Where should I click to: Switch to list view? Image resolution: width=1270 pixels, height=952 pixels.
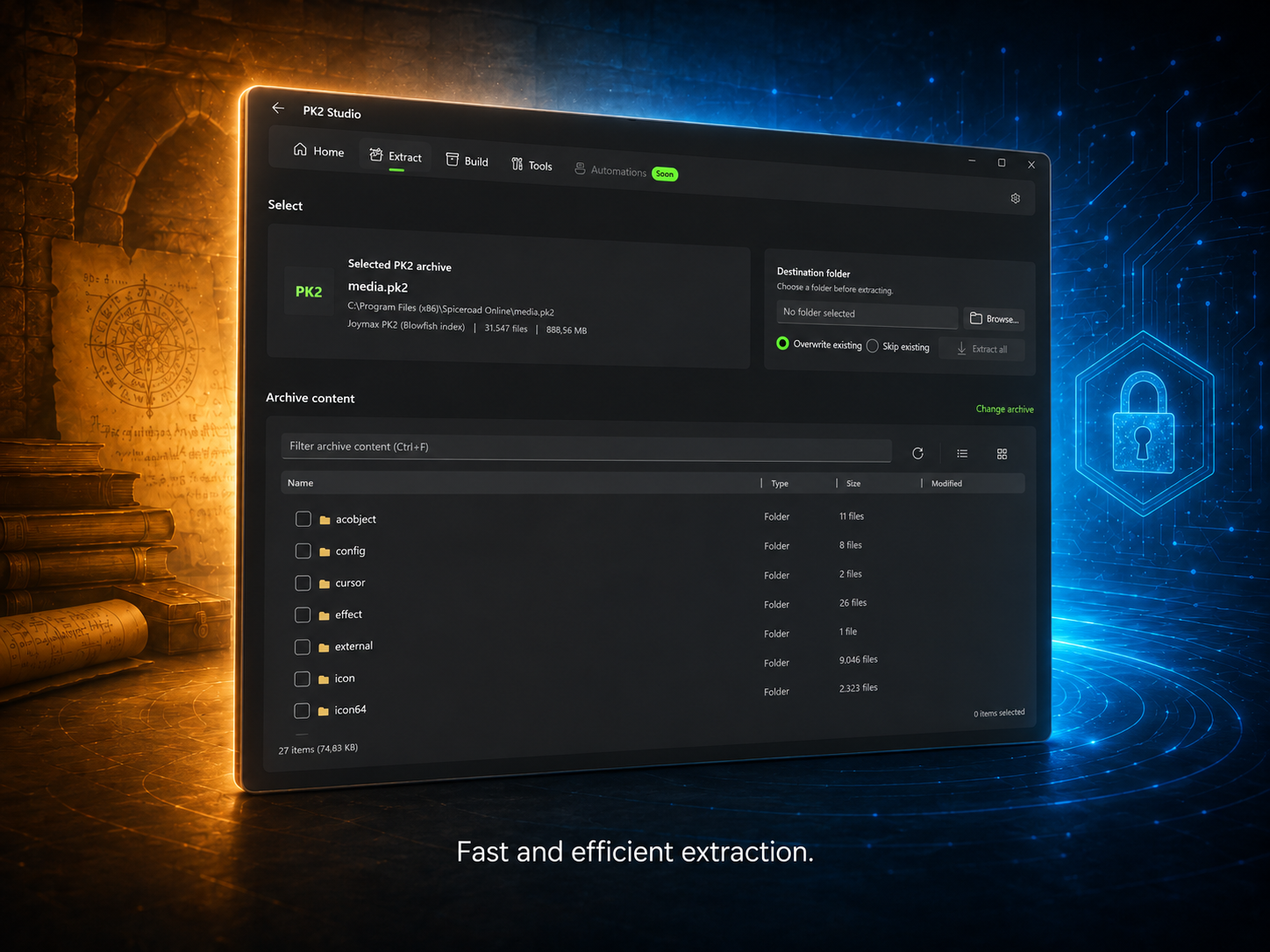(x=962, y=453)
